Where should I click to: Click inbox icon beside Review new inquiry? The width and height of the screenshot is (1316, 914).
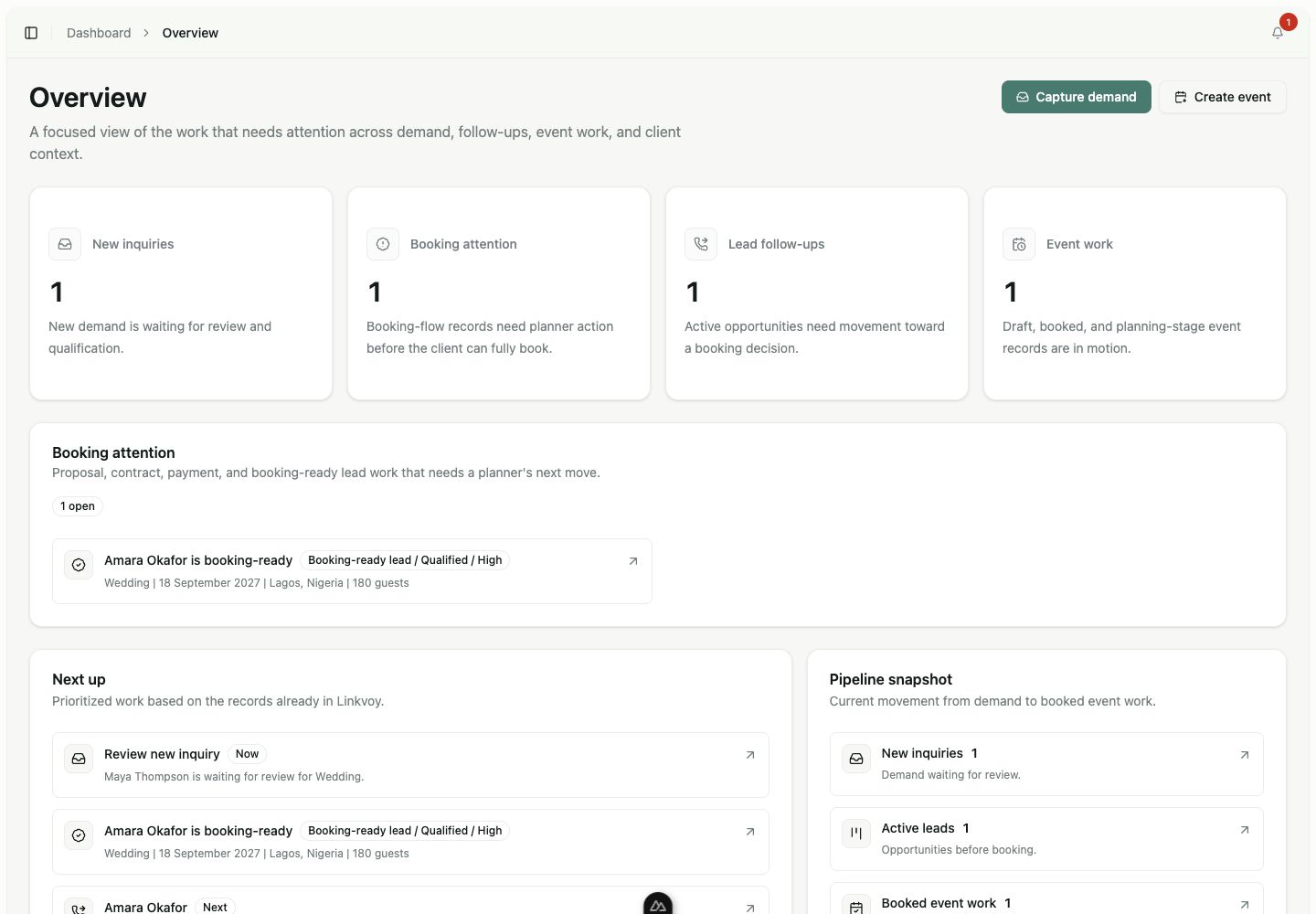(79, 759)
